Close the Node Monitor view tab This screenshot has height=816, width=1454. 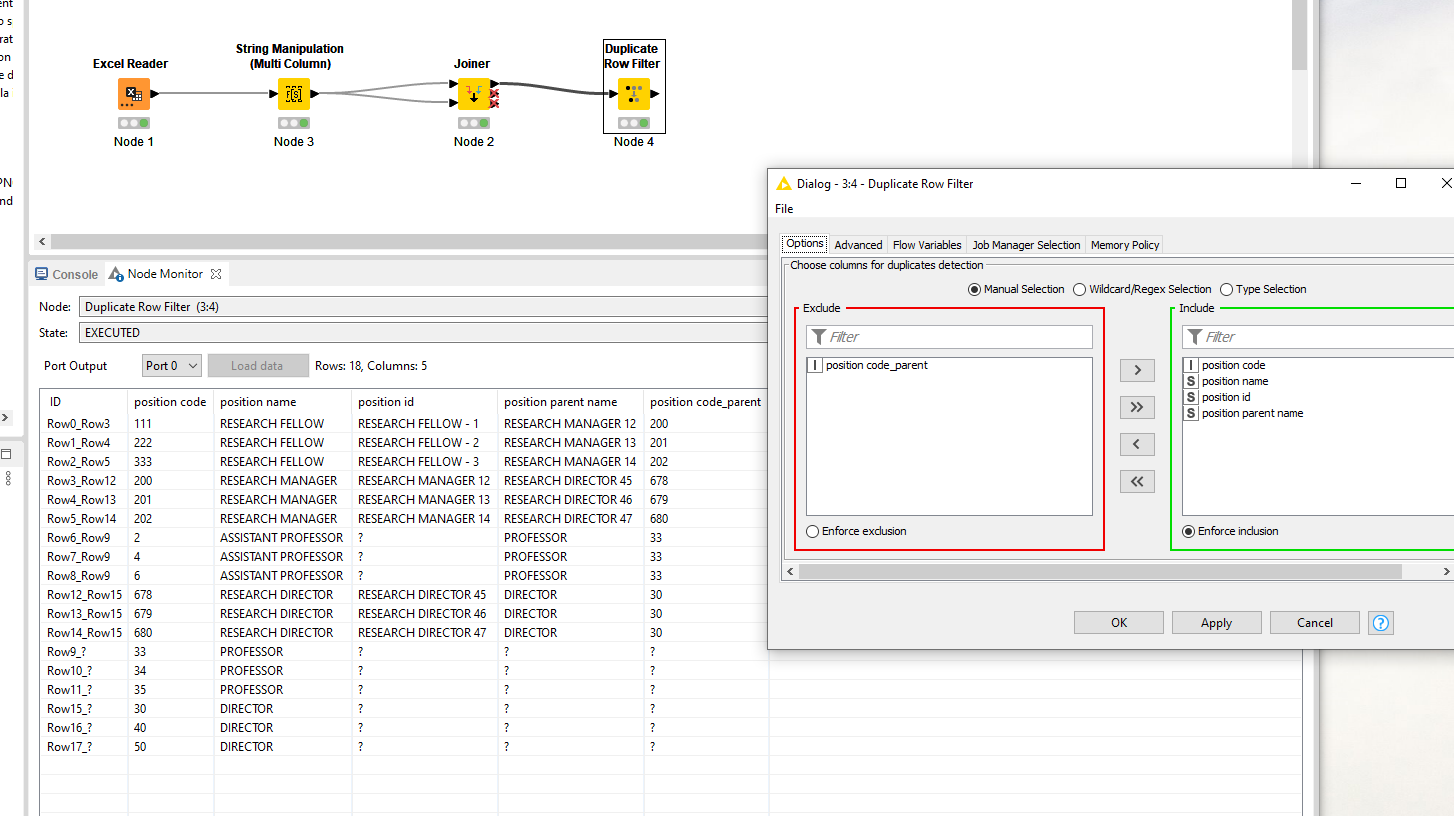[x=215, y=273]
